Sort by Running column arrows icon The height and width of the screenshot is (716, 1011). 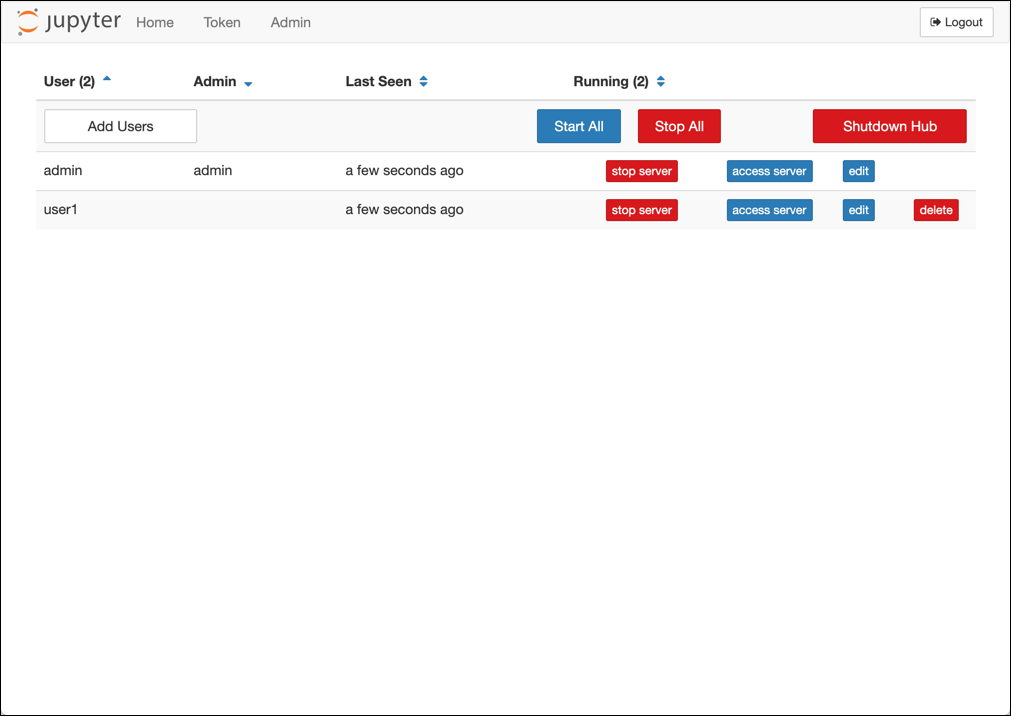pyautogui.click(x=661, y=82)
